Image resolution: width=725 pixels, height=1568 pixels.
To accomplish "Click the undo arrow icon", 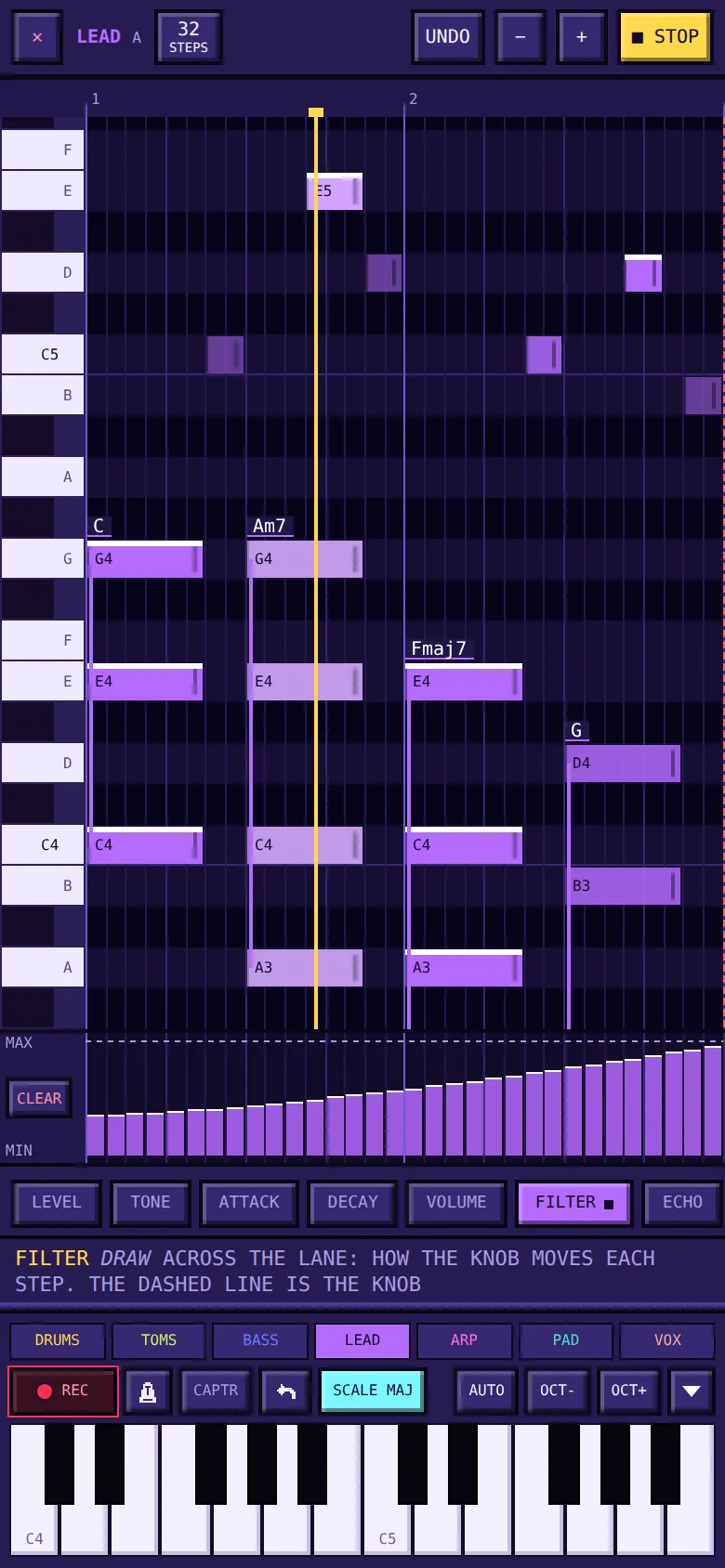I will click(286, 1392).
